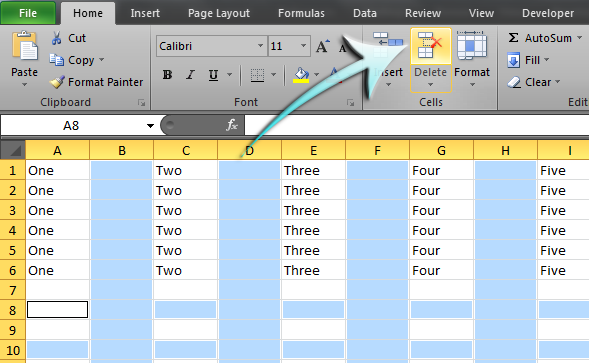Viewport: 589px width, 363px height.
Task: Select the row 10 header
Action: click(x=13, y=350)
